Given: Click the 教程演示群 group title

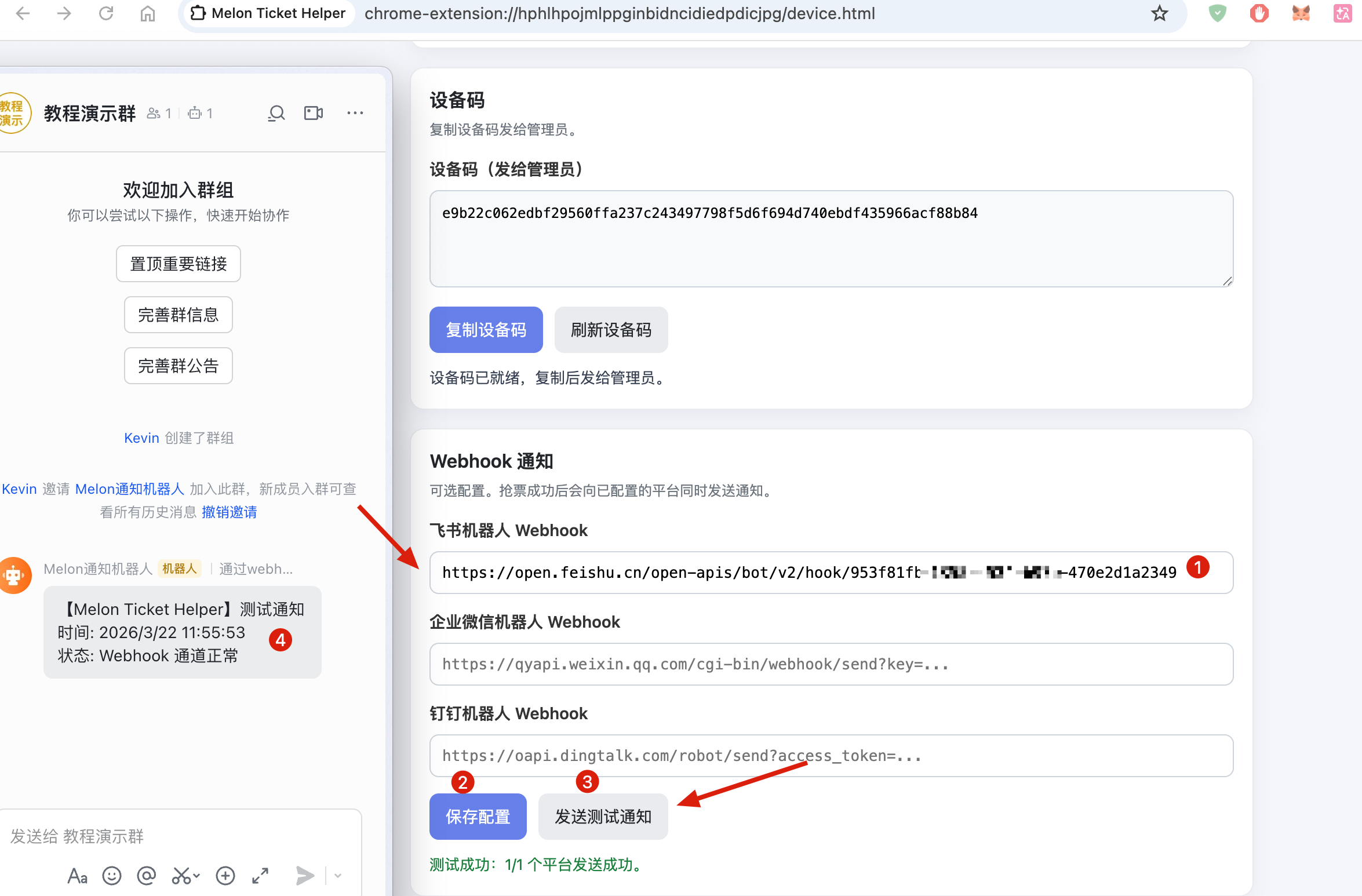Looking at the screenshot, I should click(90, 114).
